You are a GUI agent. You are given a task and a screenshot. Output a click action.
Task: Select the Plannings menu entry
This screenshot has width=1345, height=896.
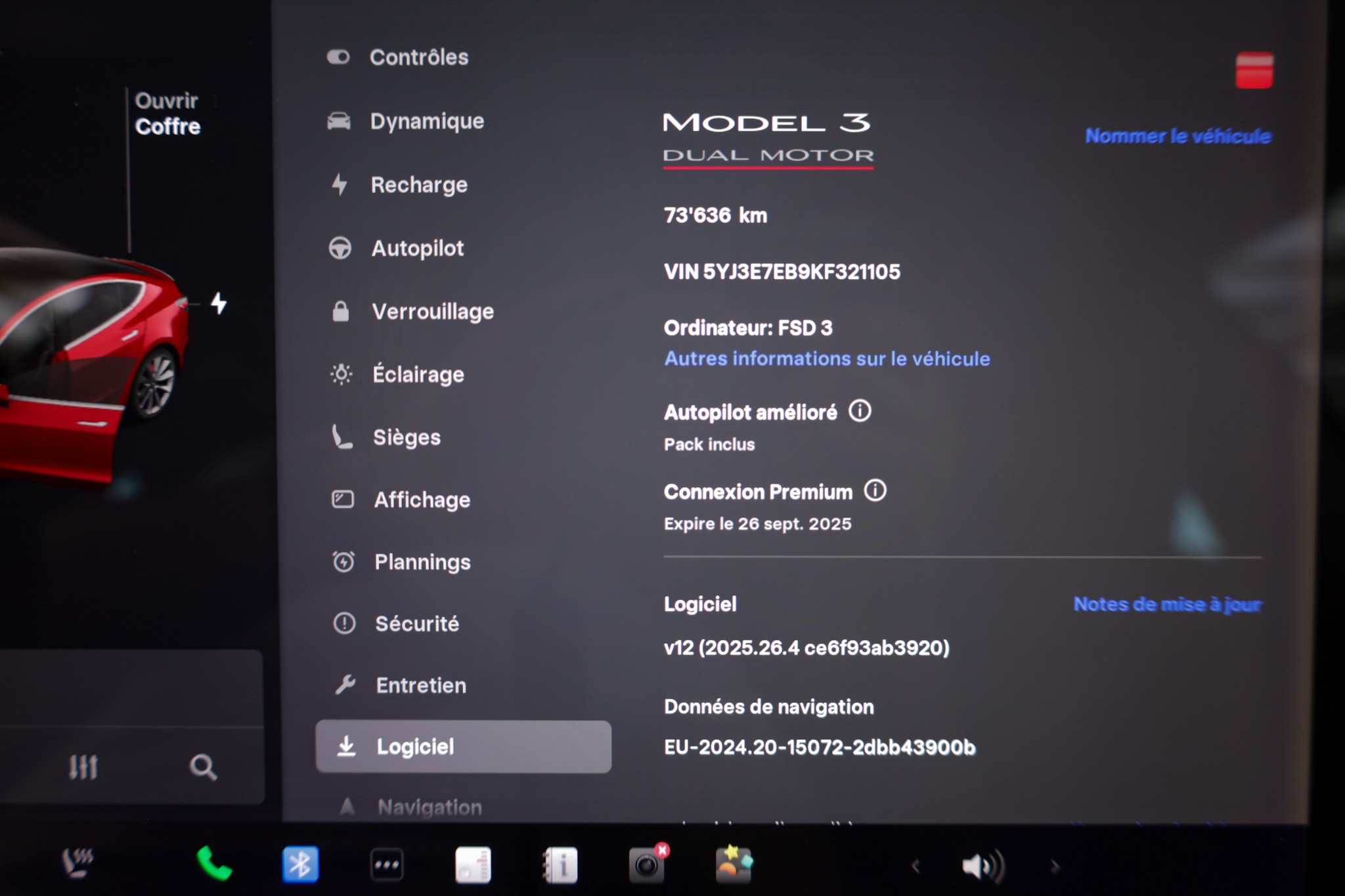click(422, 562)
